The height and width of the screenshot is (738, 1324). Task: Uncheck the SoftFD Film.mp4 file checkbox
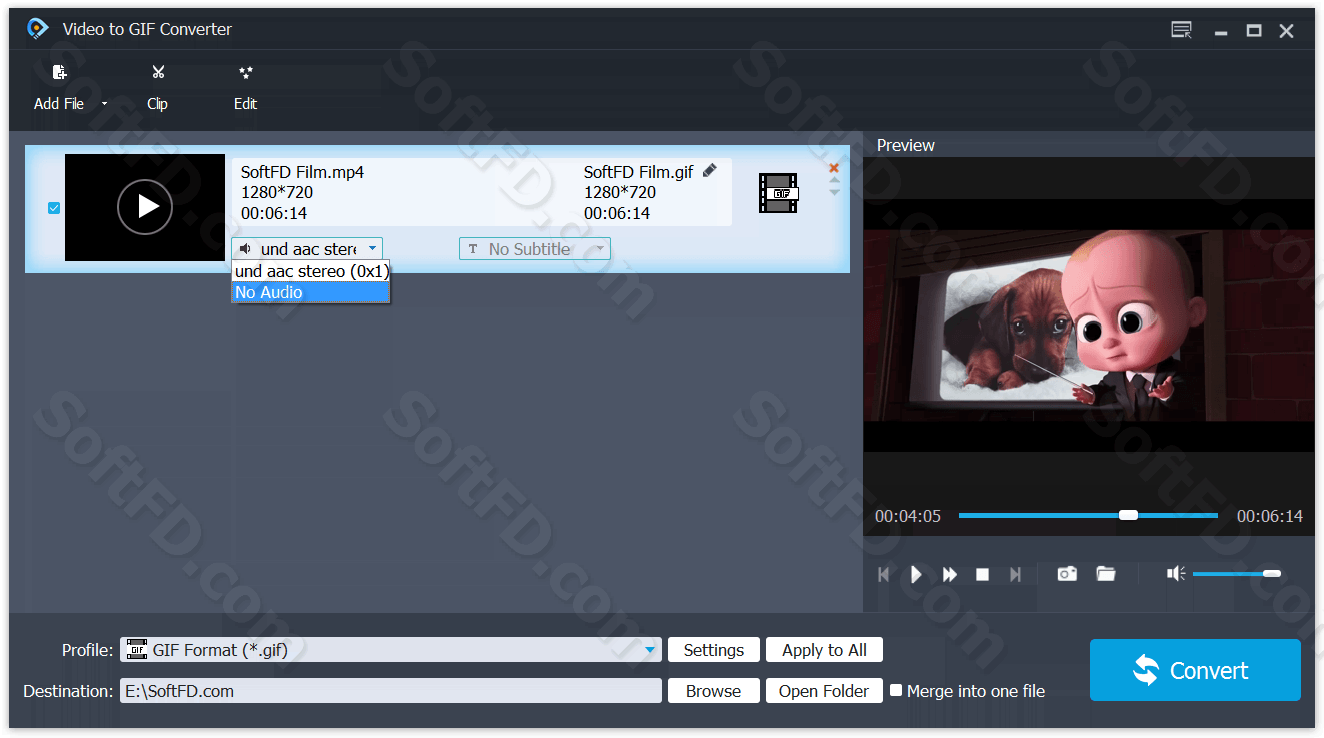coord(54,208)
